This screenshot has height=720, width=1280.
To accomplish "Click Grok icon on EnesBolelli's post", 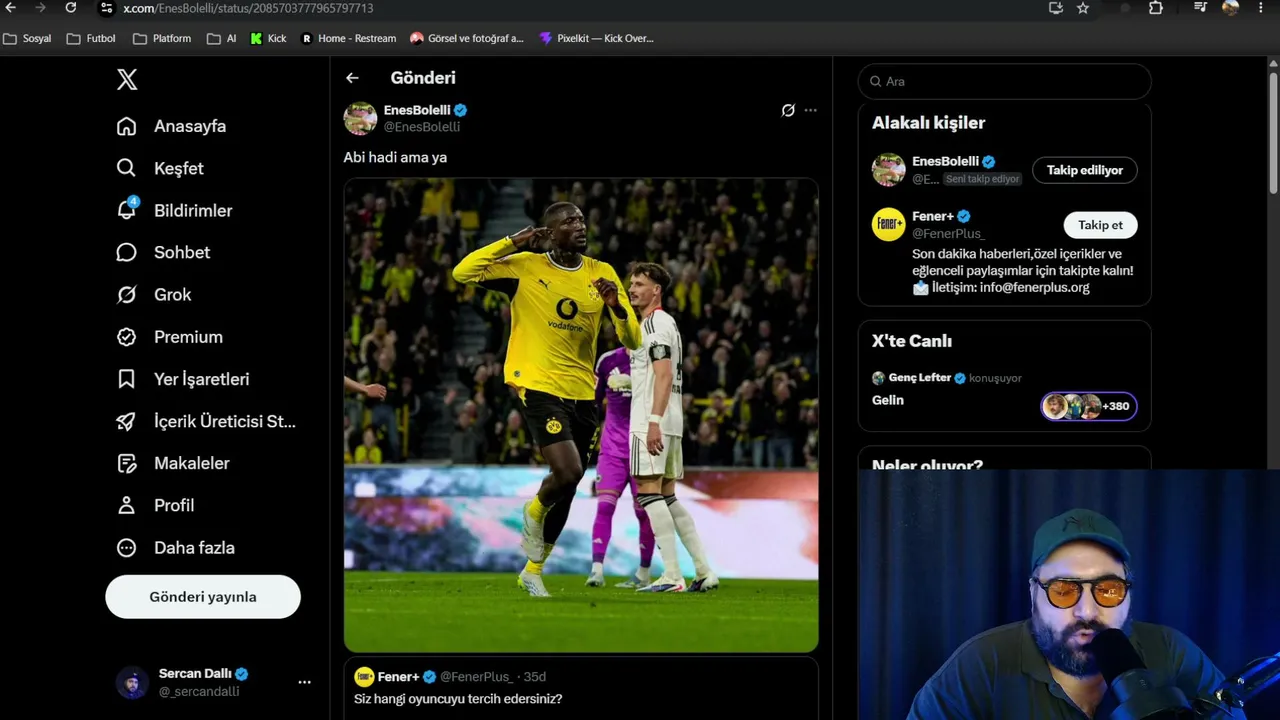I will [x=788, y=110].
